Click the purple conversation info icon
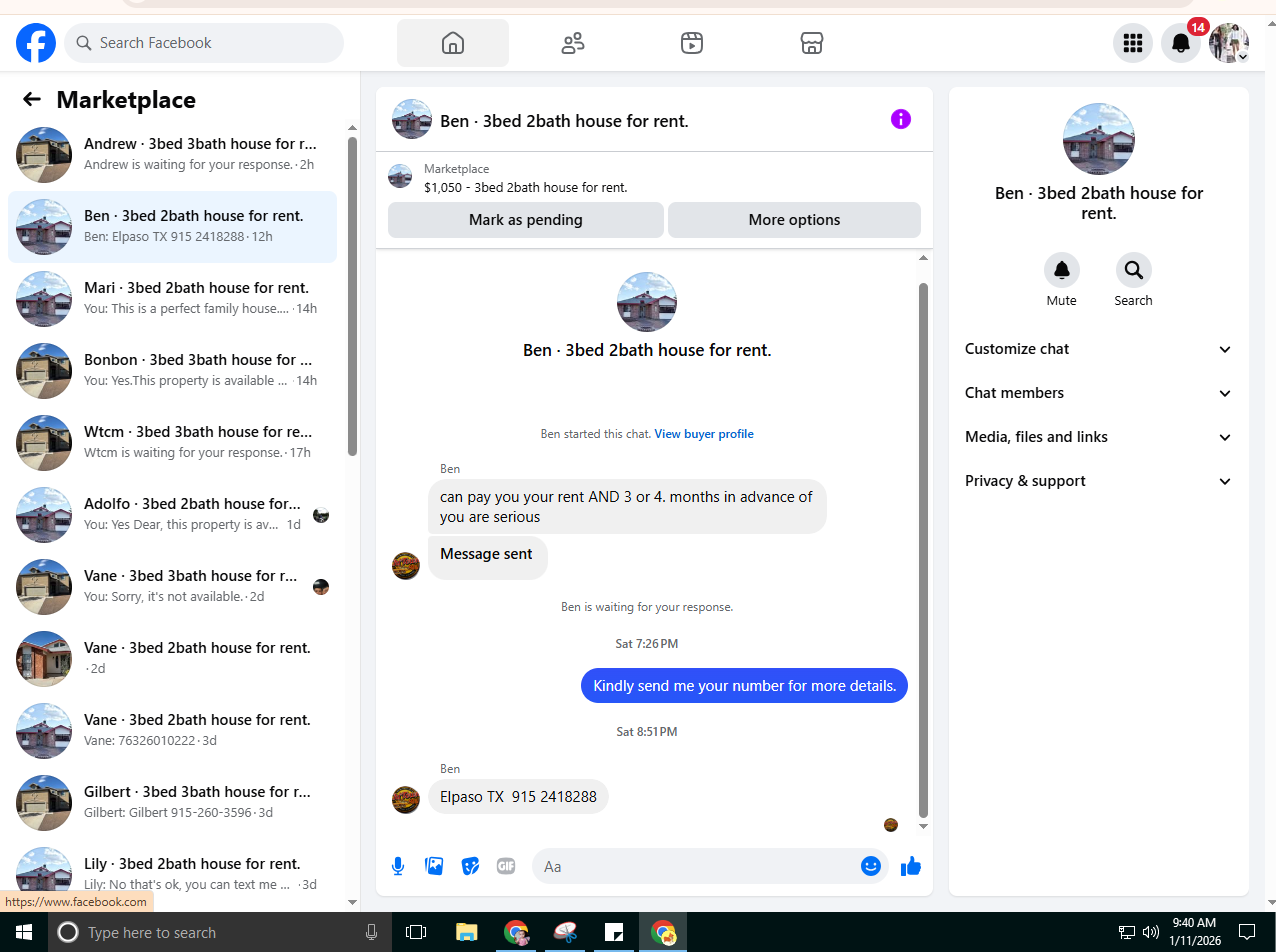 tap(901, 120)
